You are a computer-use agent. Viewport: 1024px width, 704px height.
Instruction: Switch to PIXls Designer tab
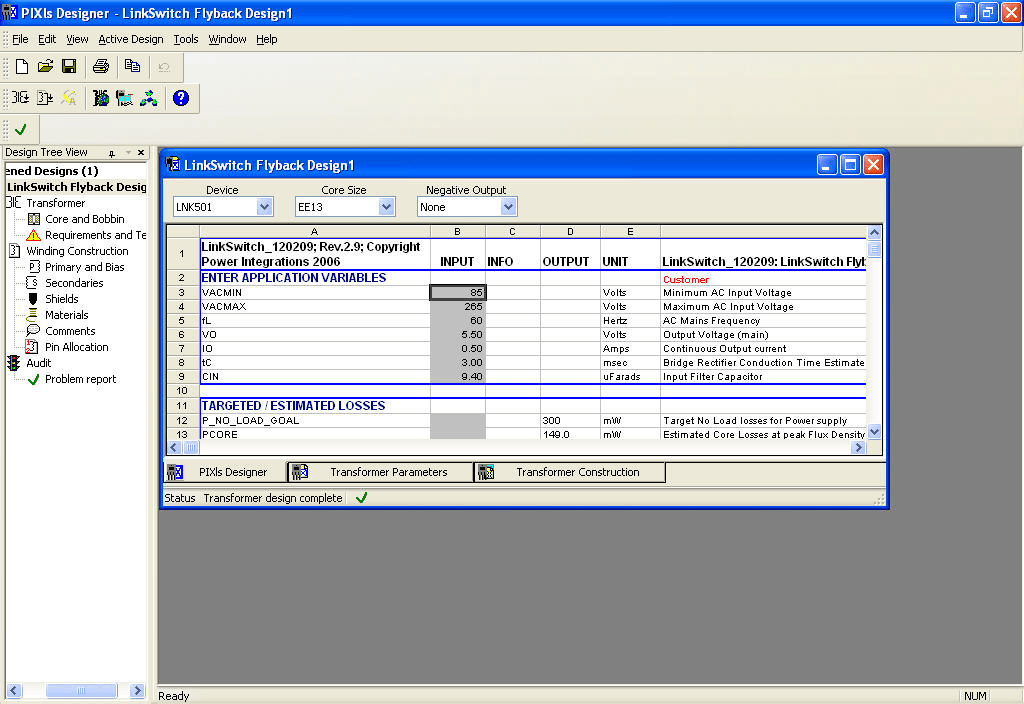224,472
